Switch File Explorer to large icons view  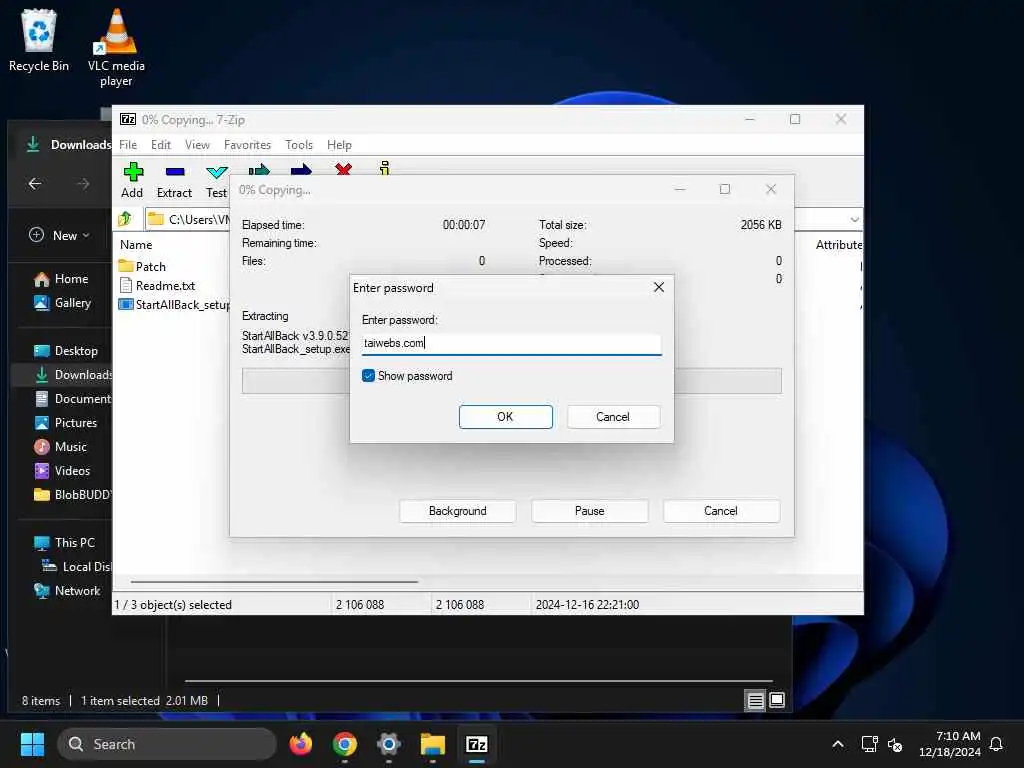(777, 701)
